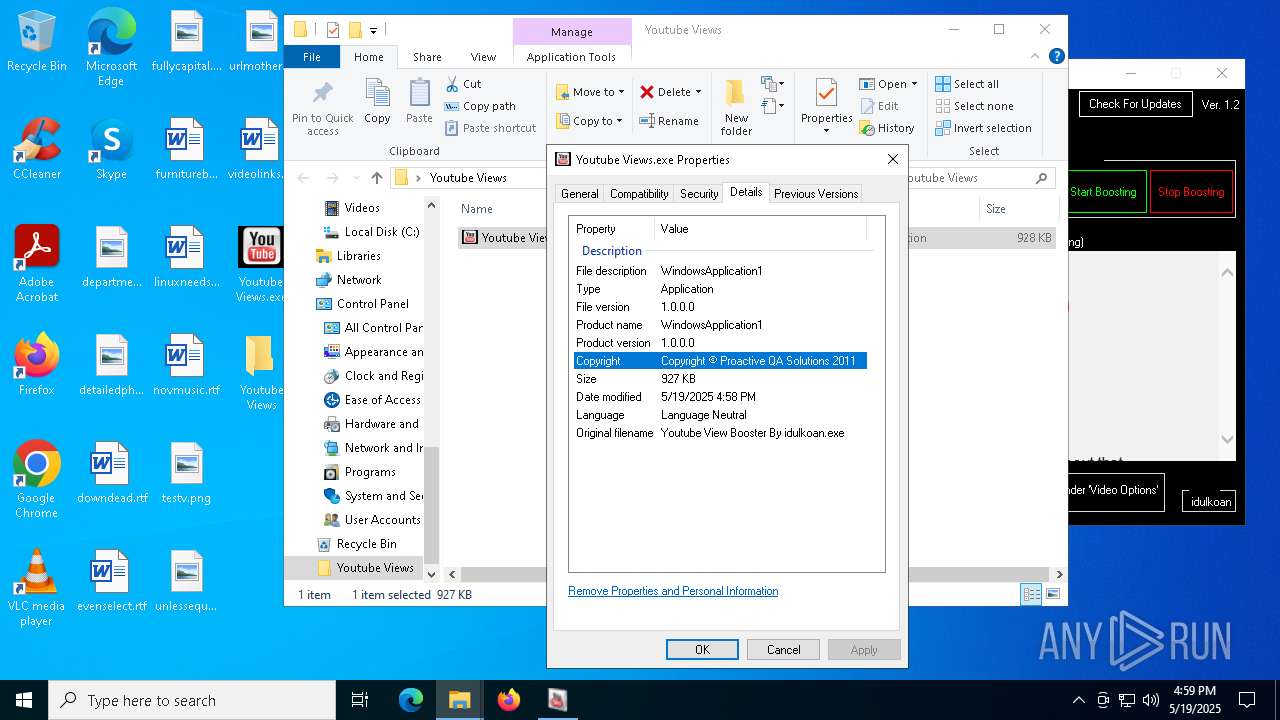The height and width of the screenshot is (720, 1280).
Task: Open the File menu tab
Action: (x=312, y=57)
